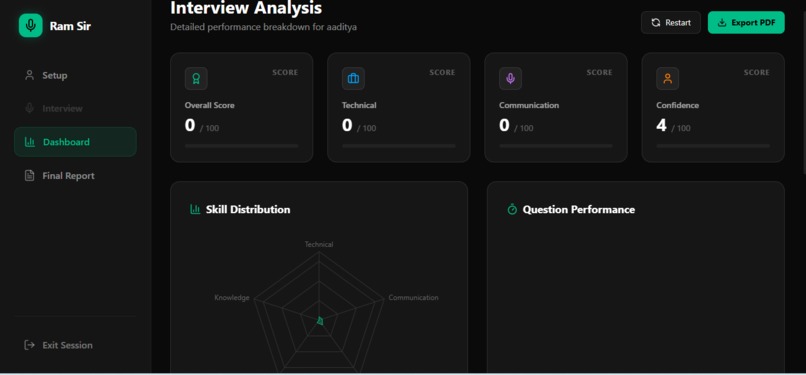Click the microphone icon beside Interview
806x375 pixels.
coord(30,108)
